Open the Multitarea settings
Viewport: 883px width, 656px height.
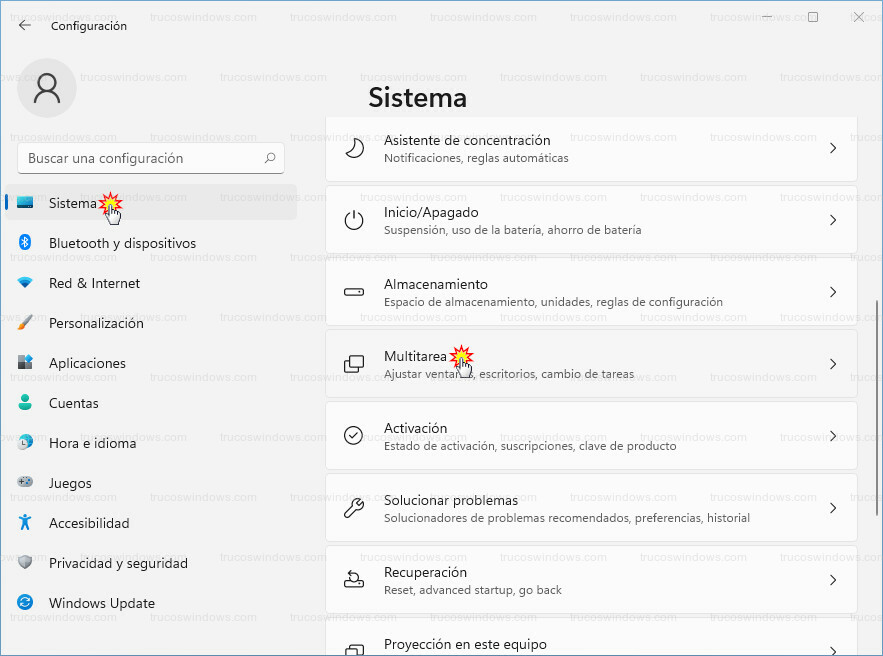(x=590, y=365)
